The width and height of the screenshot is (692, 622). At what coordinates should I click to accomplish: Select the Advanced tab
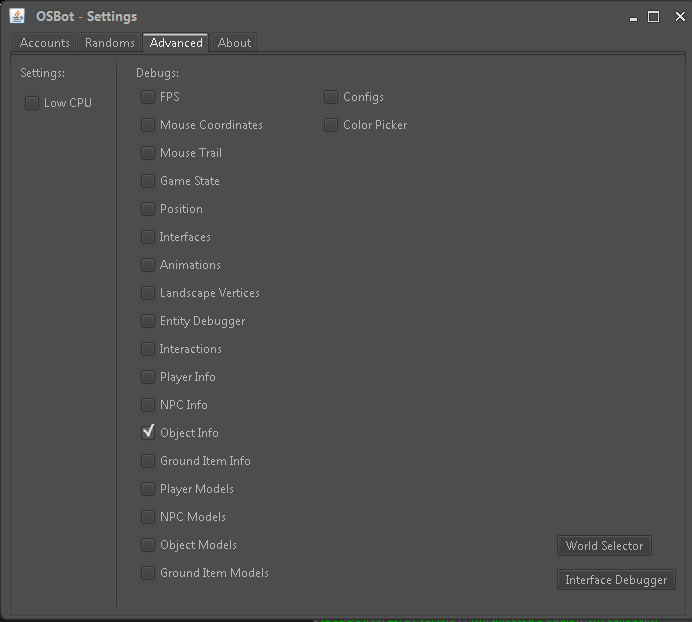(x=176, y=42)
